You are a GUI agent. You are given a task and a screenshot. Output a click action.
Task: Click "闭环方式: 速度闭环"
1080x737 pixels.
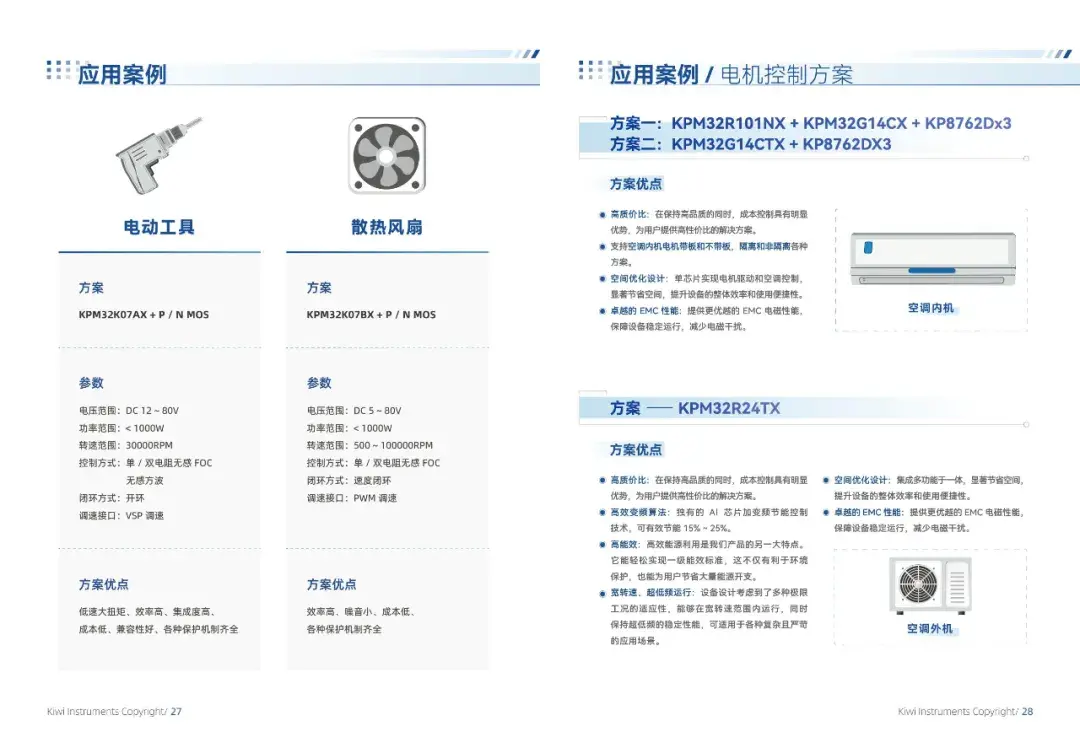tap(349, 481)
